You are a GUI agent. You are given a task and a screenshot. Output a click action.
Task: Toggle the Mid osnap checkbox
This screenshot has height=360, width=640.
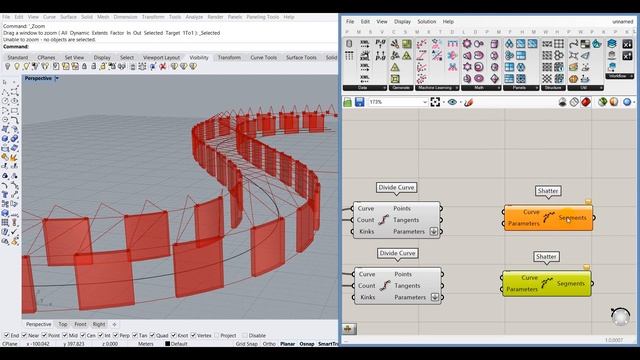[64, 336]
